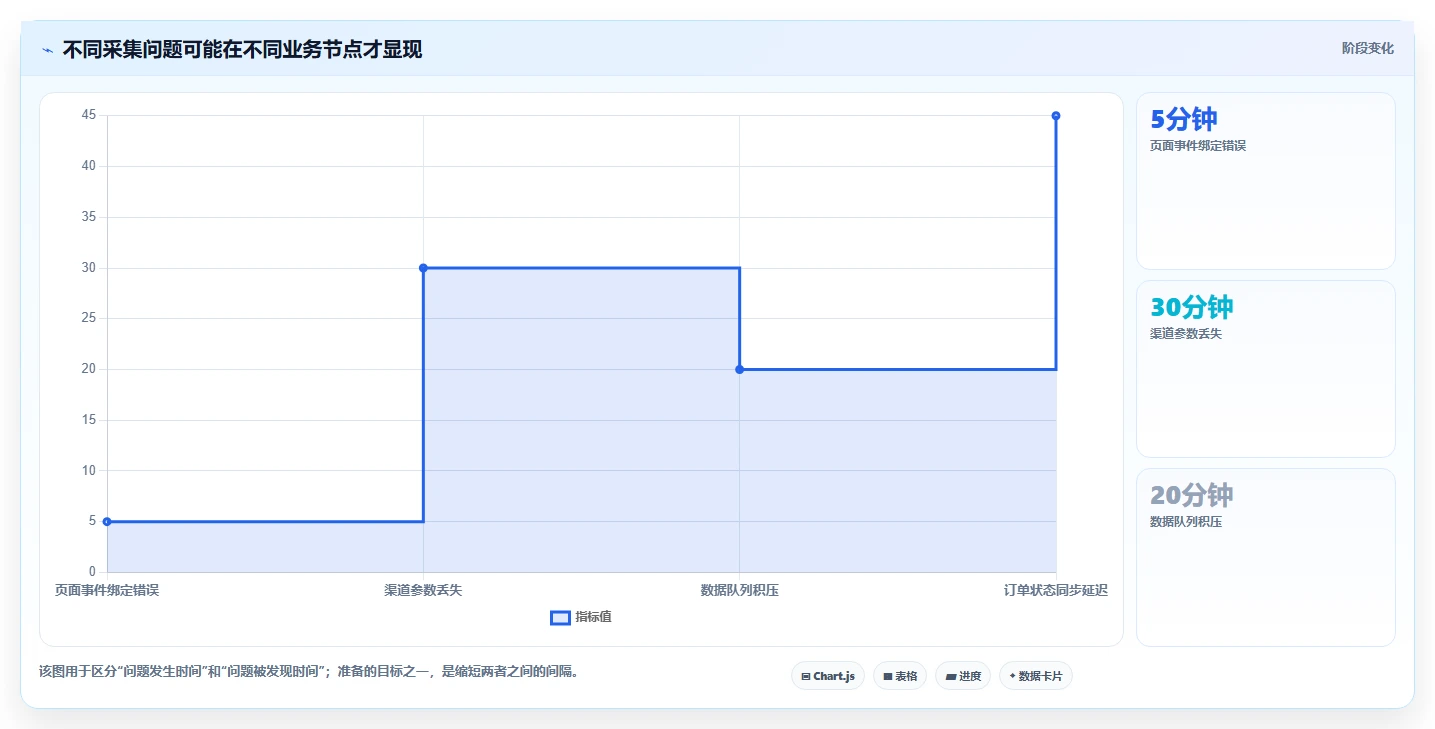Select the Chart.js tag pill
The image size is (1435, 729).
coord(827,676)
